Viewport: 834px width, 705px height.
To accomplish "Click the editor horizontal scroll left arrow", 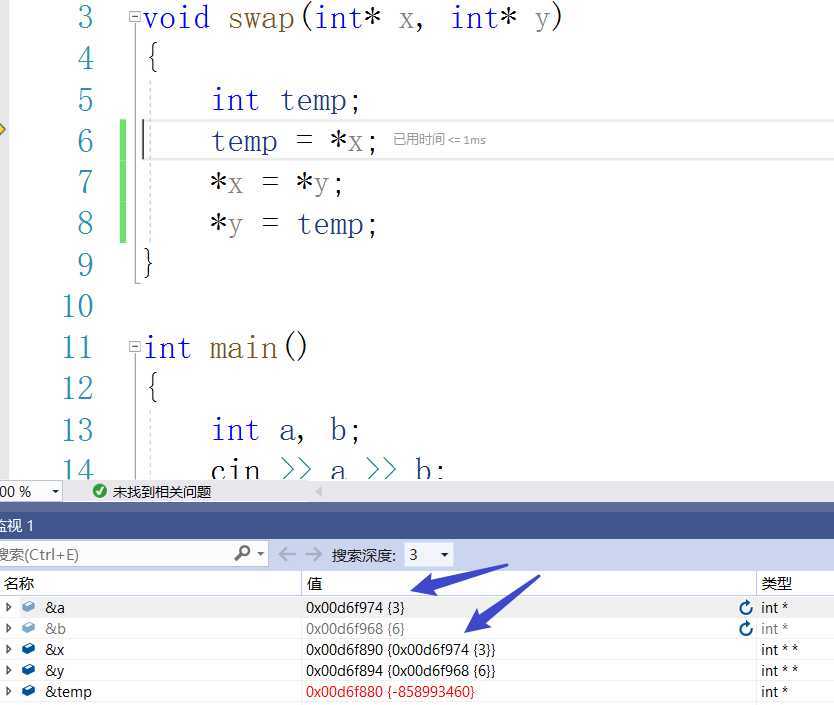I will click(318, 491).
